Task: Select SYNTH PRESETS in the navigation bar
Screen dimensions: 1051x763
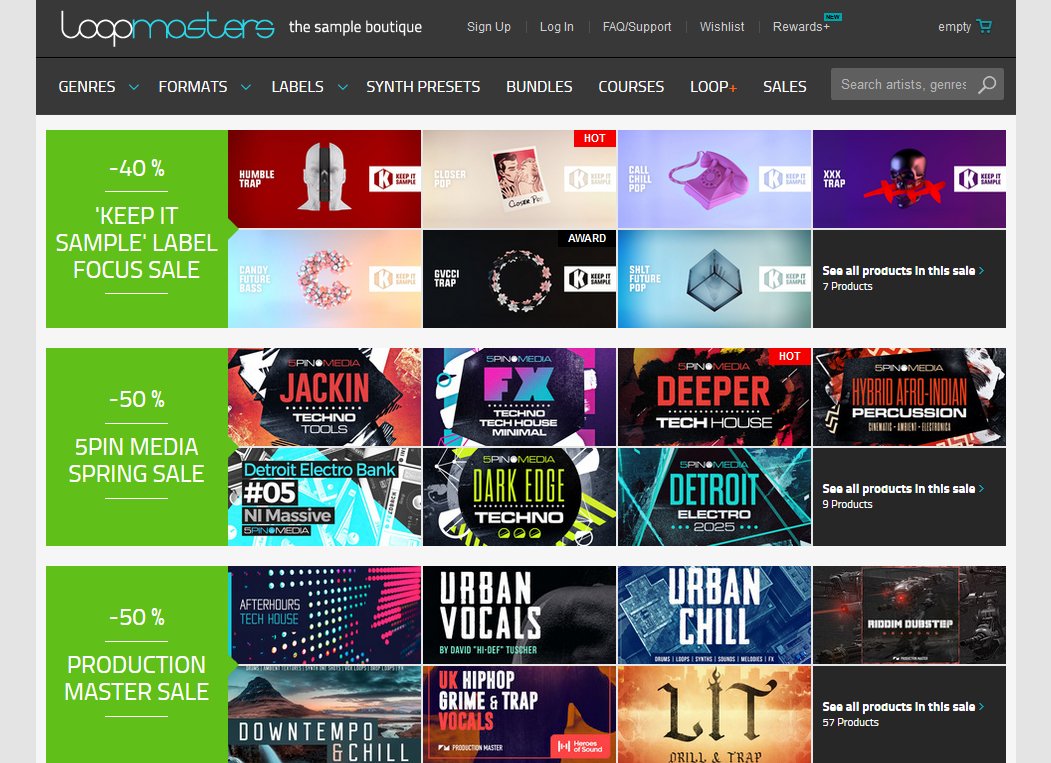Action: [423, 86]
